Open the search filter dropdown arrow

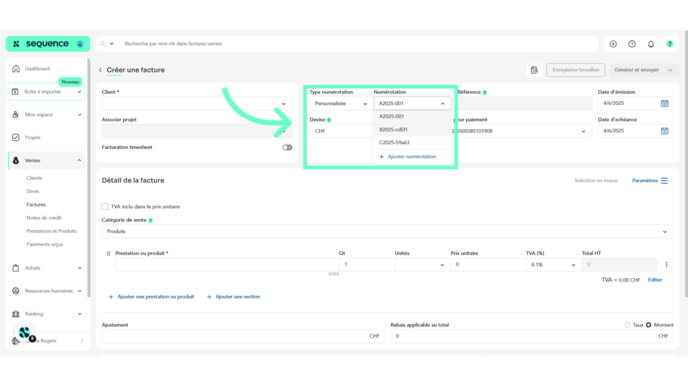(111, 44)
